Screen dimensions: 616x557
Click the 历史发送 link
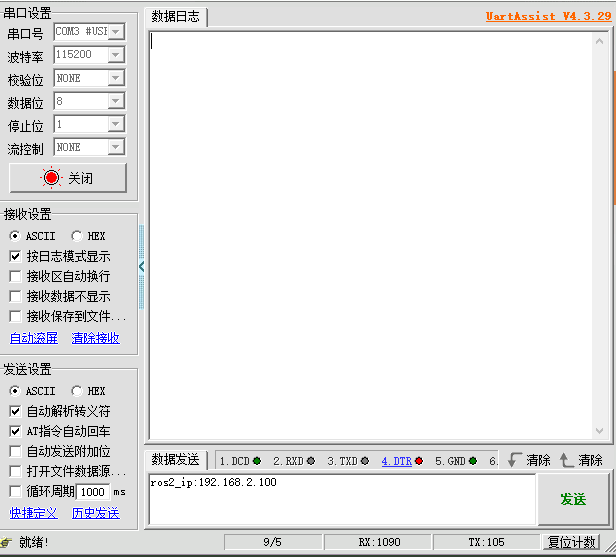(x=95, y=513)
